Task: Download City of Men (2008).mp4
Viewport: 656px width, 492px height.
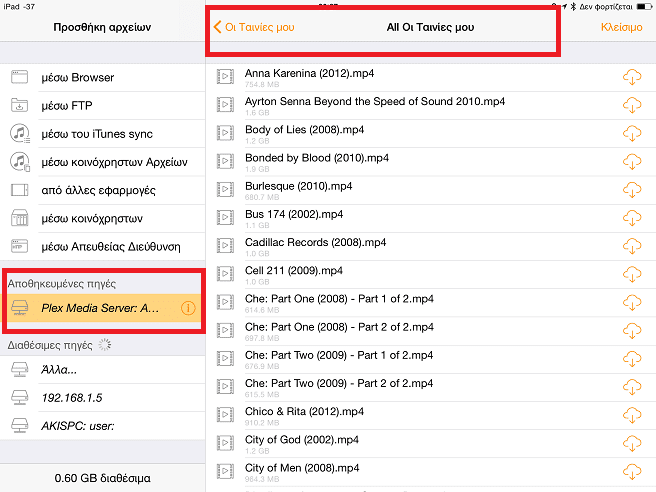Action: pyautogui.click(x=632, y=472)
